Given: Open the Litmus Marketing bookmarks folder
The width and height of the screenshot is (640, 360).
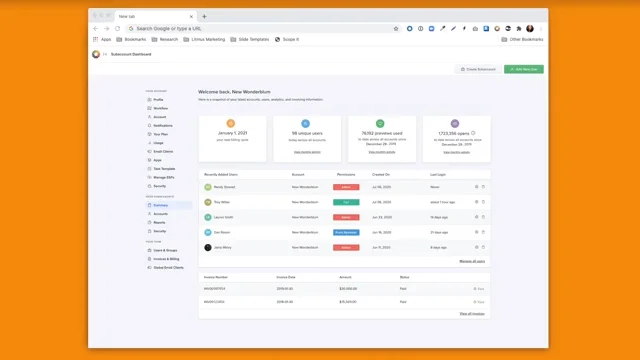Looking at the screenshot, I should [204, 40].
